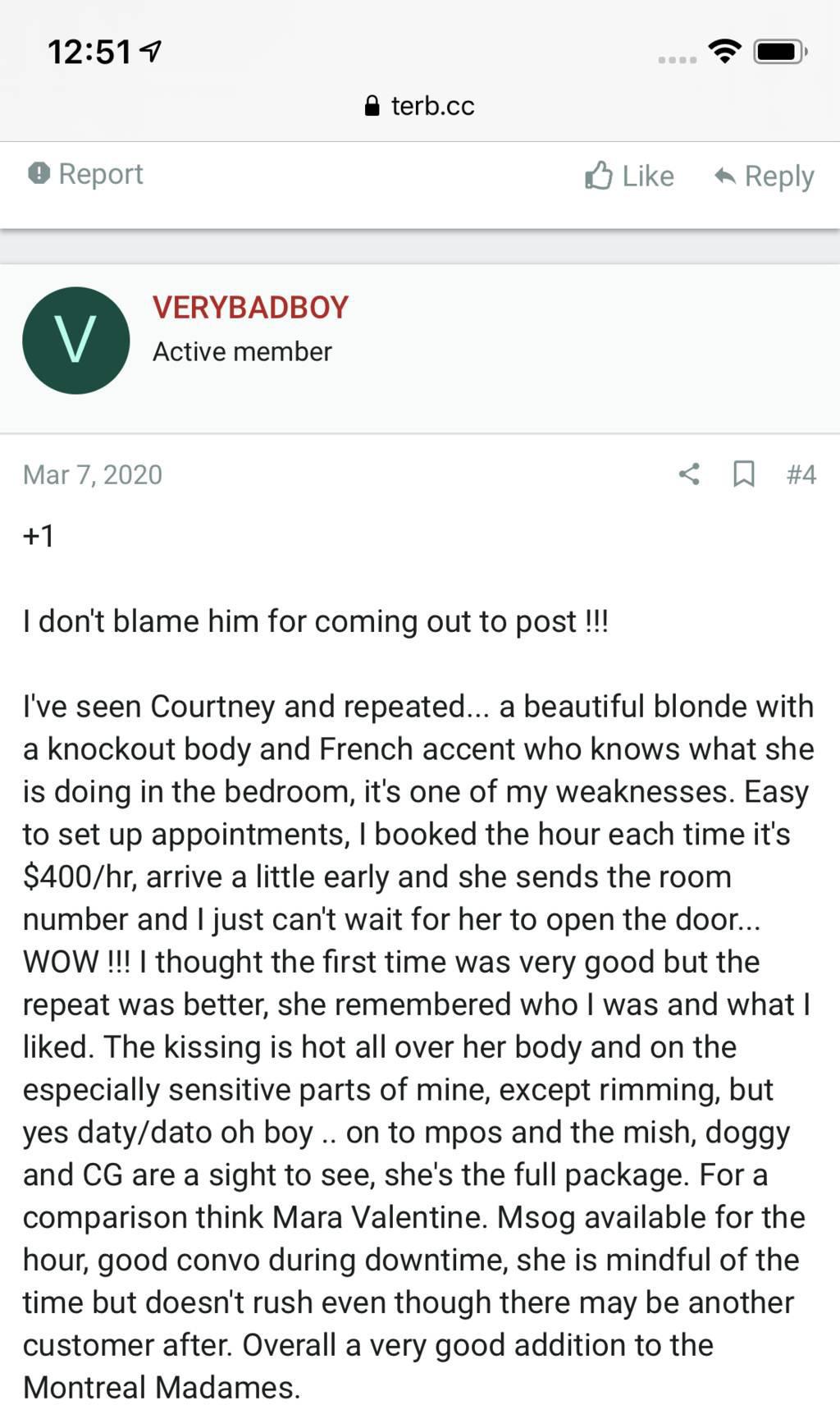The width and height of the screenshot is (840, 1419).
Task: Click the Active member title text
Action: pyautogui.click(x=242, y=351)
